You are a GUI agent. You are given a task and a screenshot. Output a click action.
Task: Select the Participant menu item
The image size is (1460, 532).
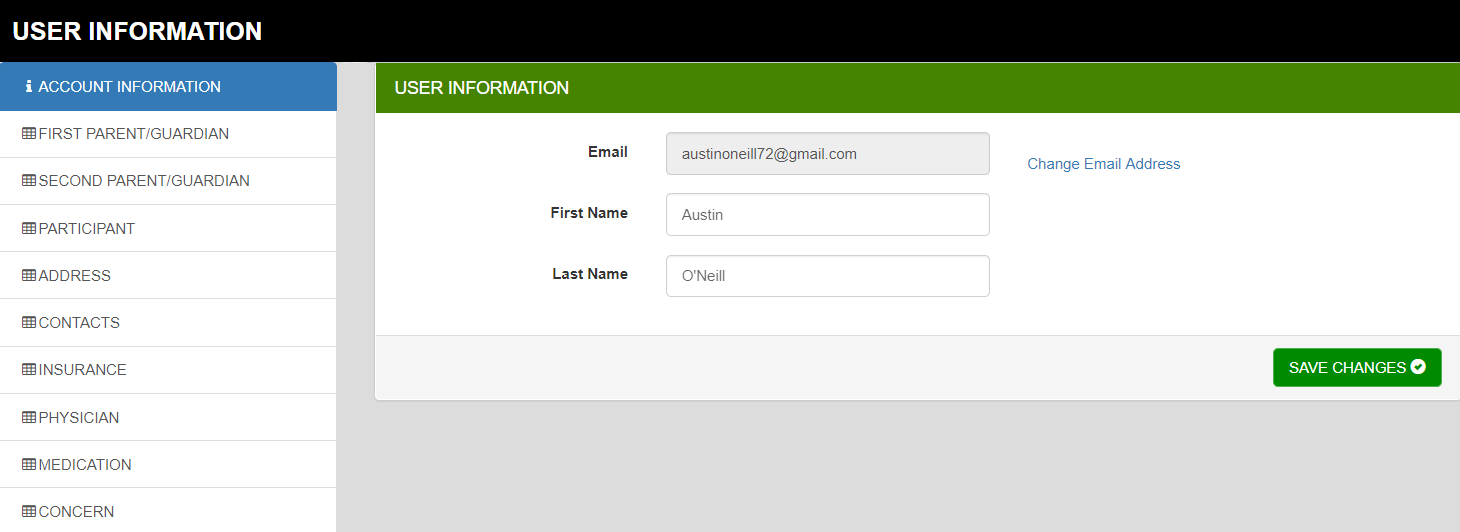tap(87, 229)
